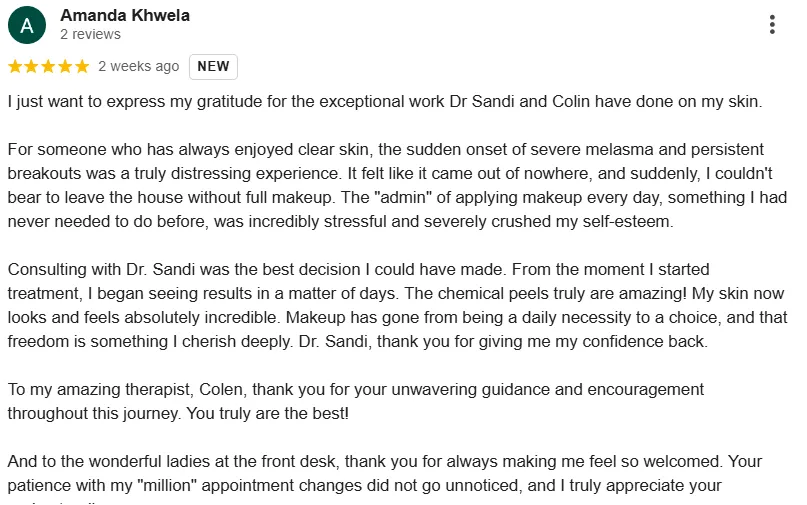807x505 pixels.
Task: View the reviewer's "2 reviews" count
Action: 91,34
